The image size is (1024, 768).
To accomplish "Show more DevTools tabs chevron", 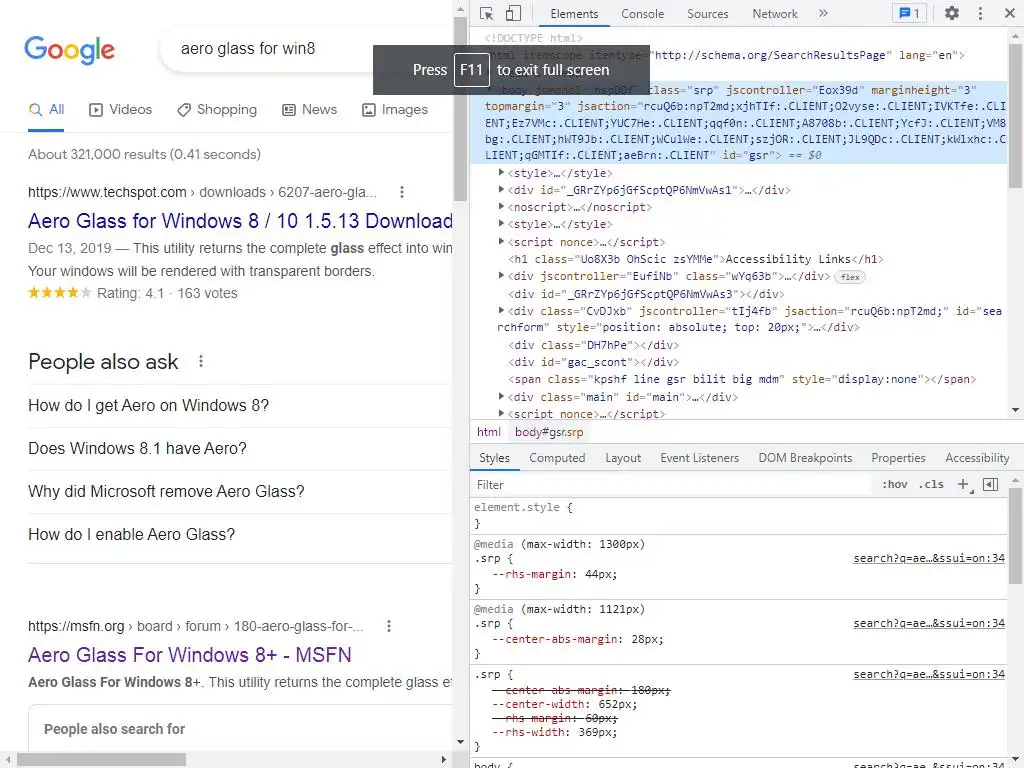I will point(823,13).
